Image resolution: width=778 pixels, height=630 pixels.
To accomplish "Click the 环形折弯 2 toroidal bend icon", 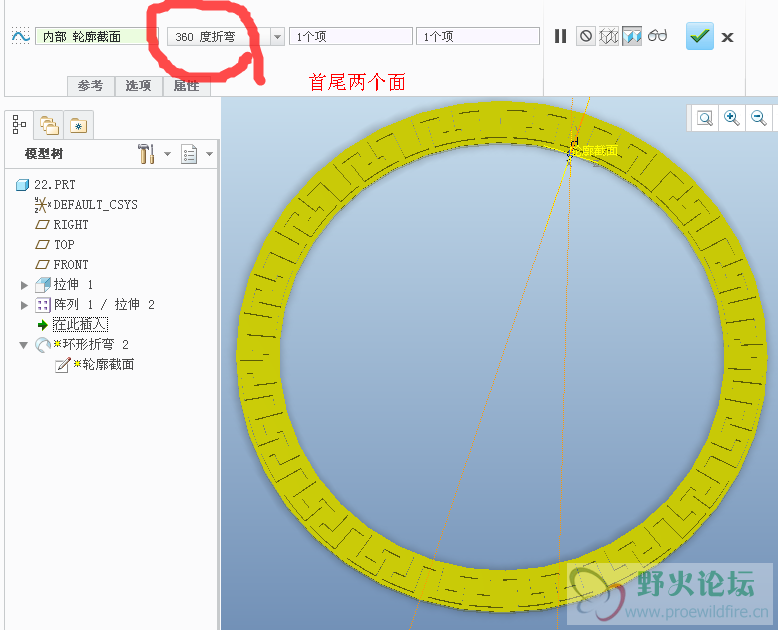I will (x=43, y=345).
